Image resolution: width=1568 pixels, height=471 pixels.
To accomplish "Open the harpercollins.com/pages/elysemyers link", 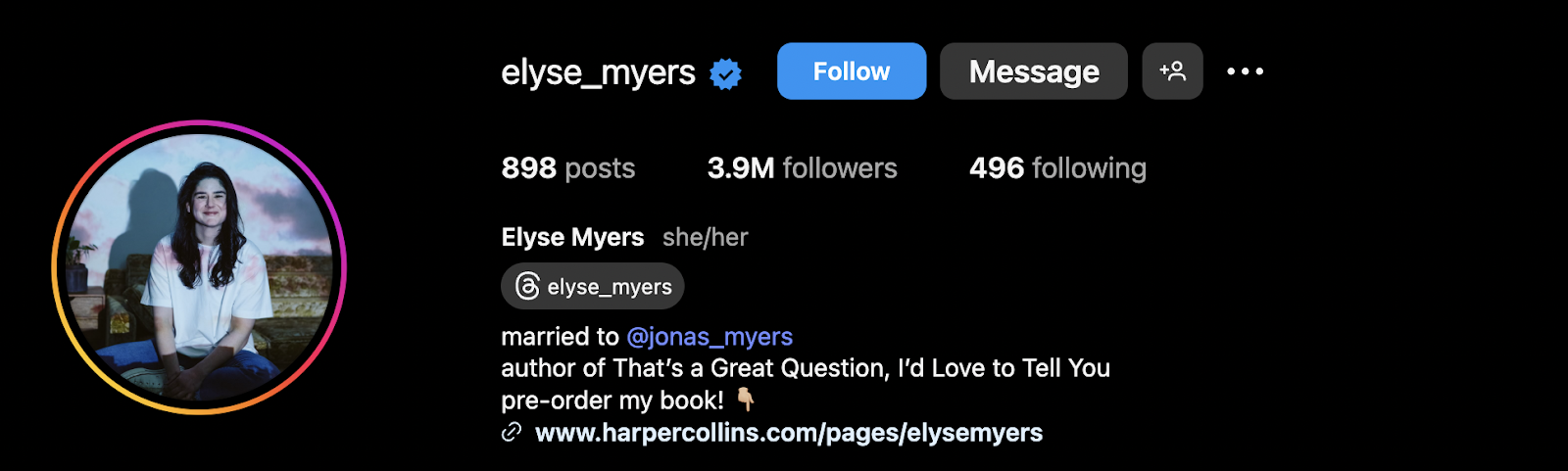I will click(x=789, y=432).
